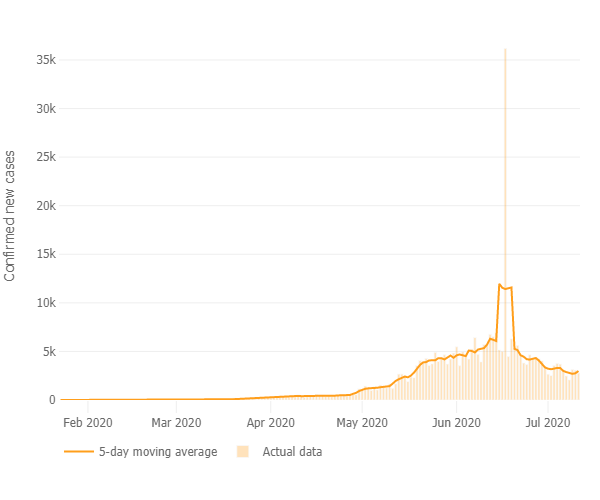600x500 pixels.
Task: Click the moving average line peak near 12k
Action: click(500, 285)
